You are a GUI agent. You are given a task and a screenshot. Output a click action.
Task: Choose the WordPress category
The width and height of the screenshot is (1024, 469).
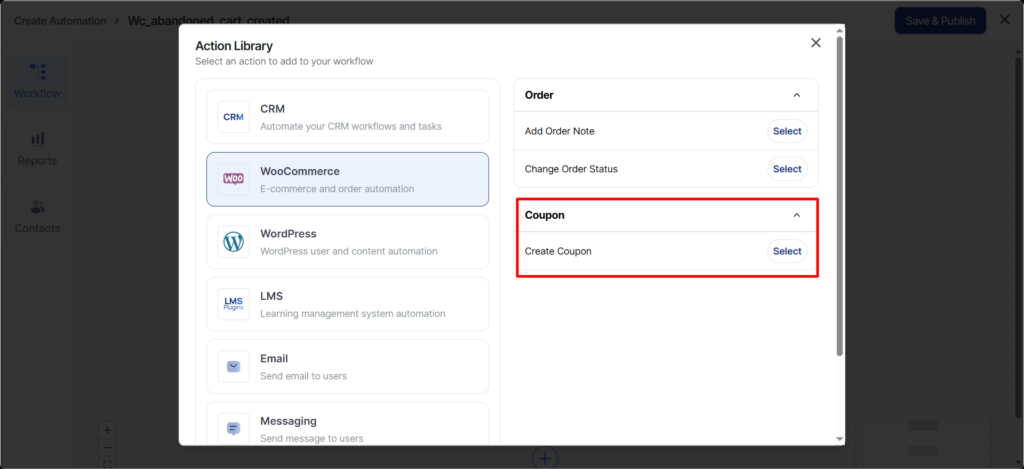[x=347, y=242]
